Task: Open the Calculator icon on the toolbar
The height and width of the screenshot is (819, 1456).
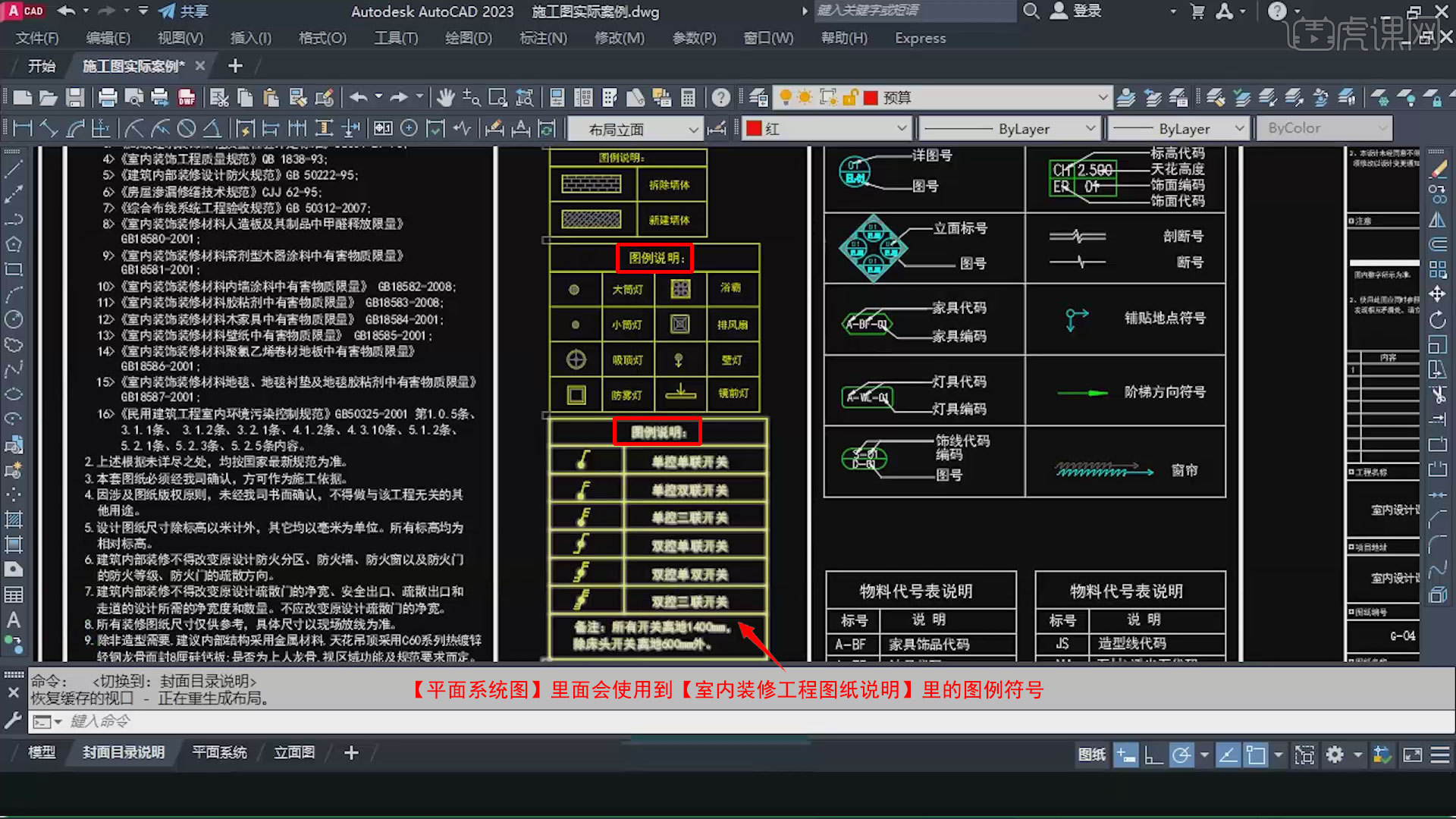Action: tap(688, 97)
